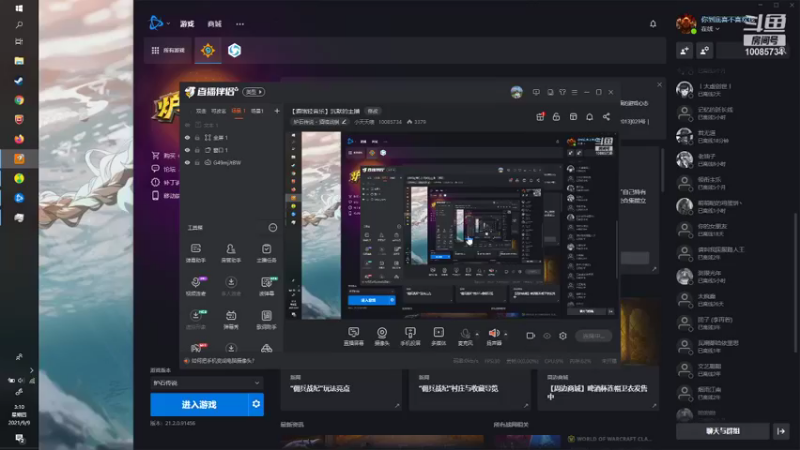This screenshot has width=800, height=450.
Task: Expand the online status dropdown under the profile name
Action: click(710, 29)
